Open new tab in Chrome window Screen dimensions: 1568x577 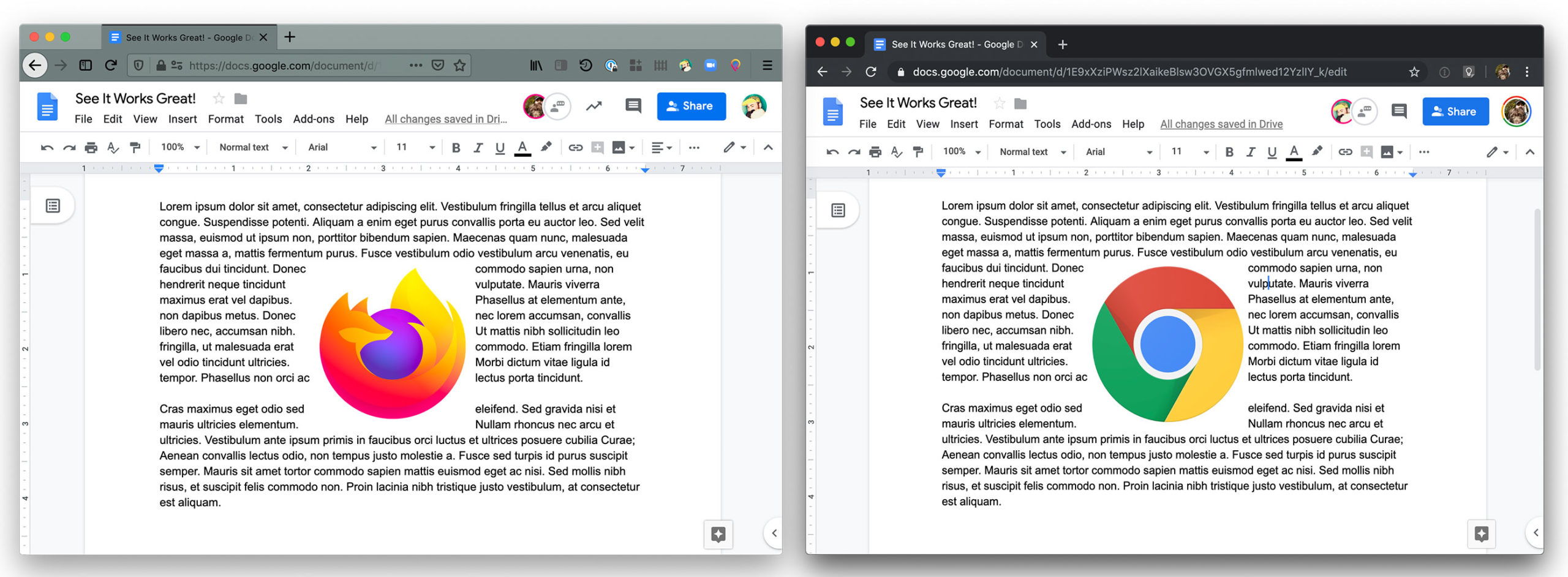click(1063, 44)
